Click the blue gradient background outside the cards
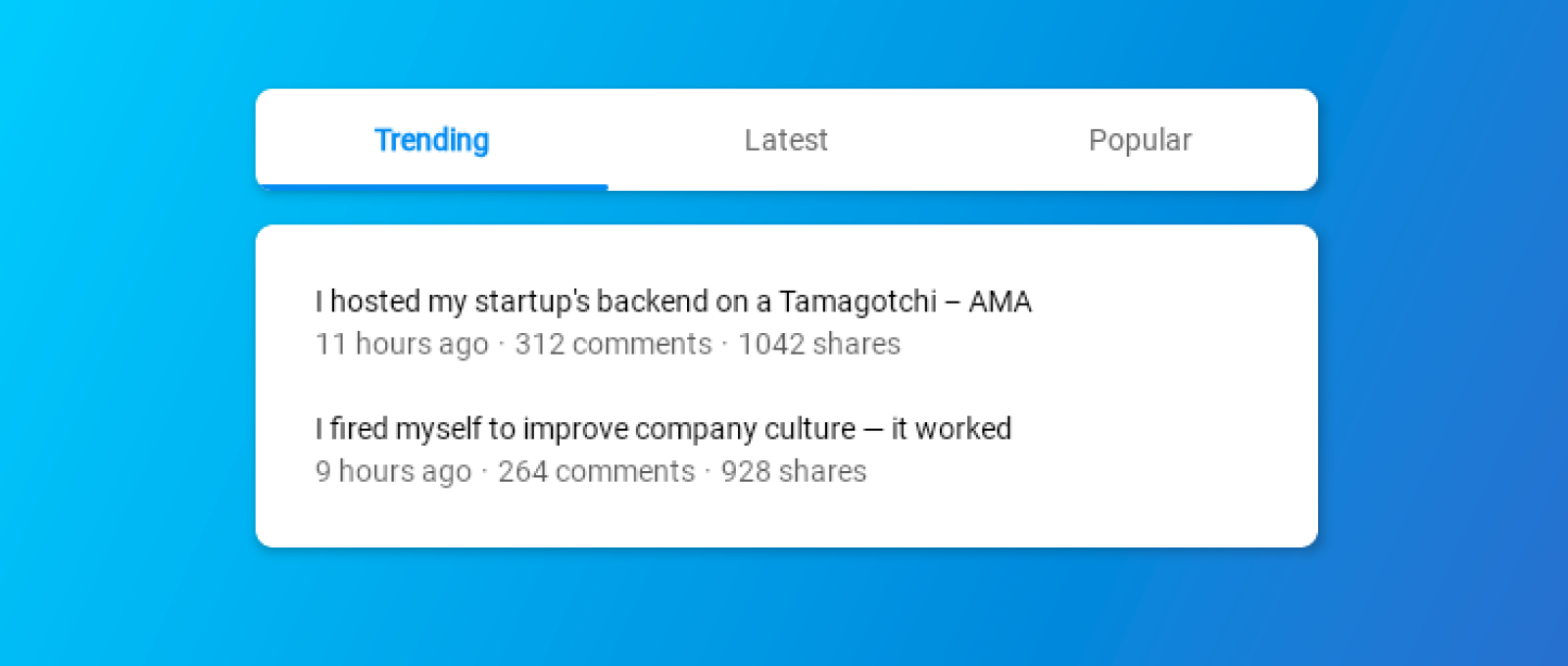The image size is (1568, 666). [x=127, y=392]
